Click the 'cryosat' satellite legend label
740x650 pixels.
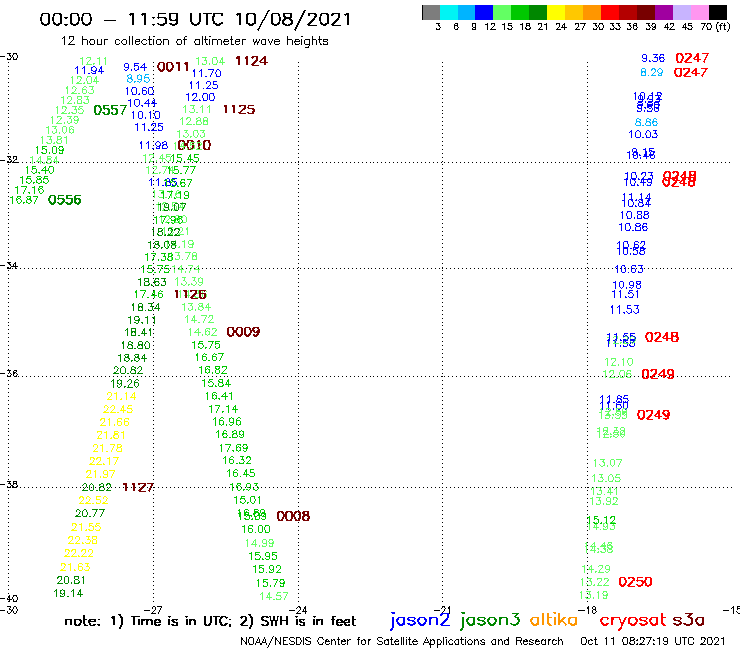click(633, 620)
